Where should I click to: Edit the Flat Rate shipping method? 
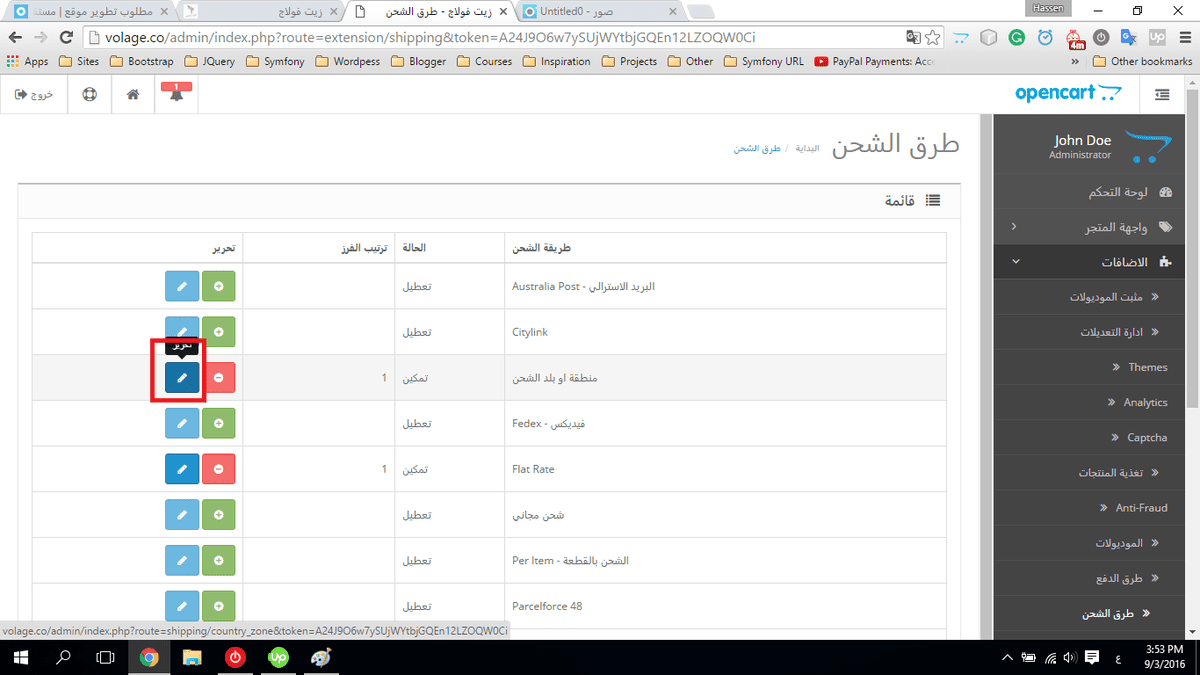[x=182, y=469]
